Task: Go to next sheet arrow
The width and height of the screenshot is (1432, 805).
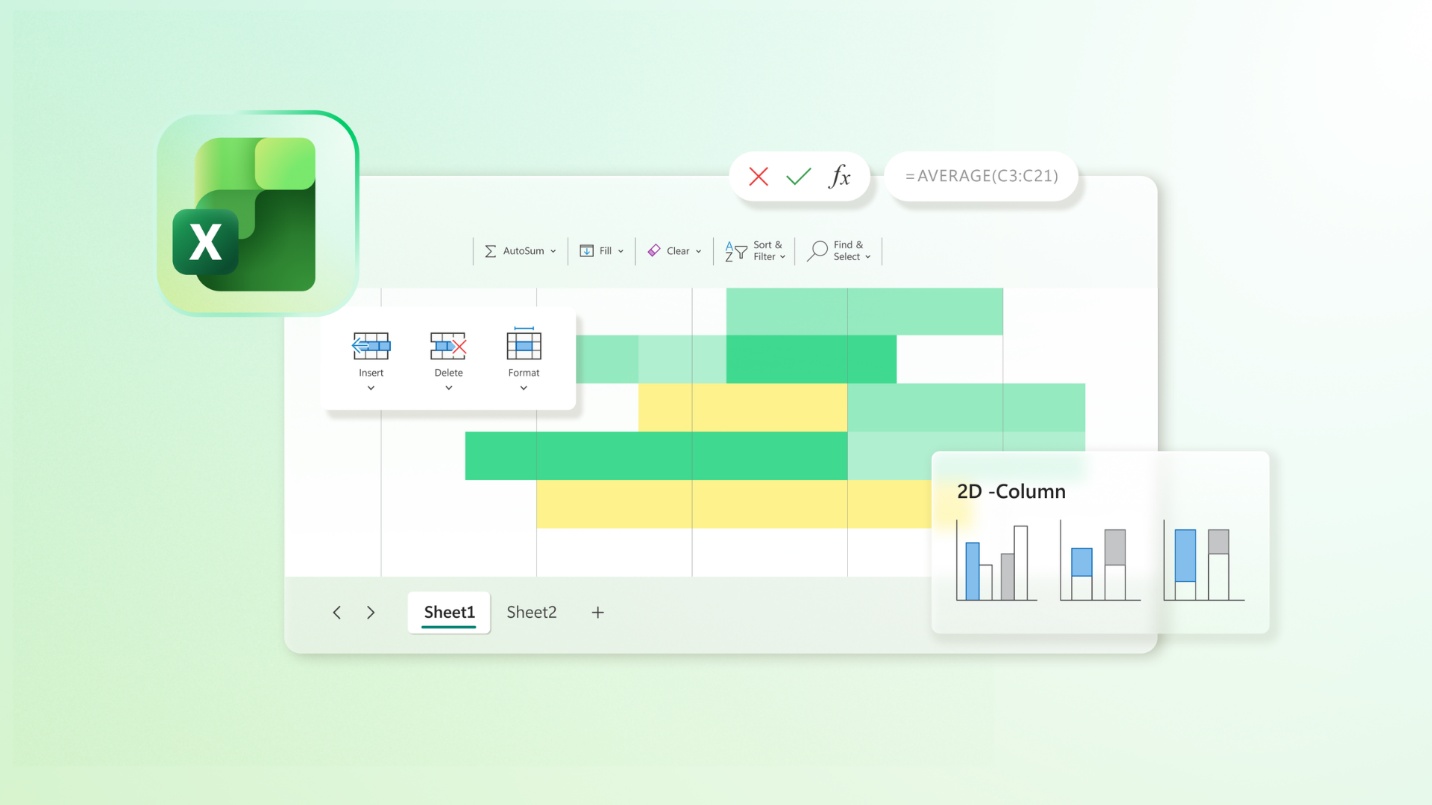Action: 371,613
